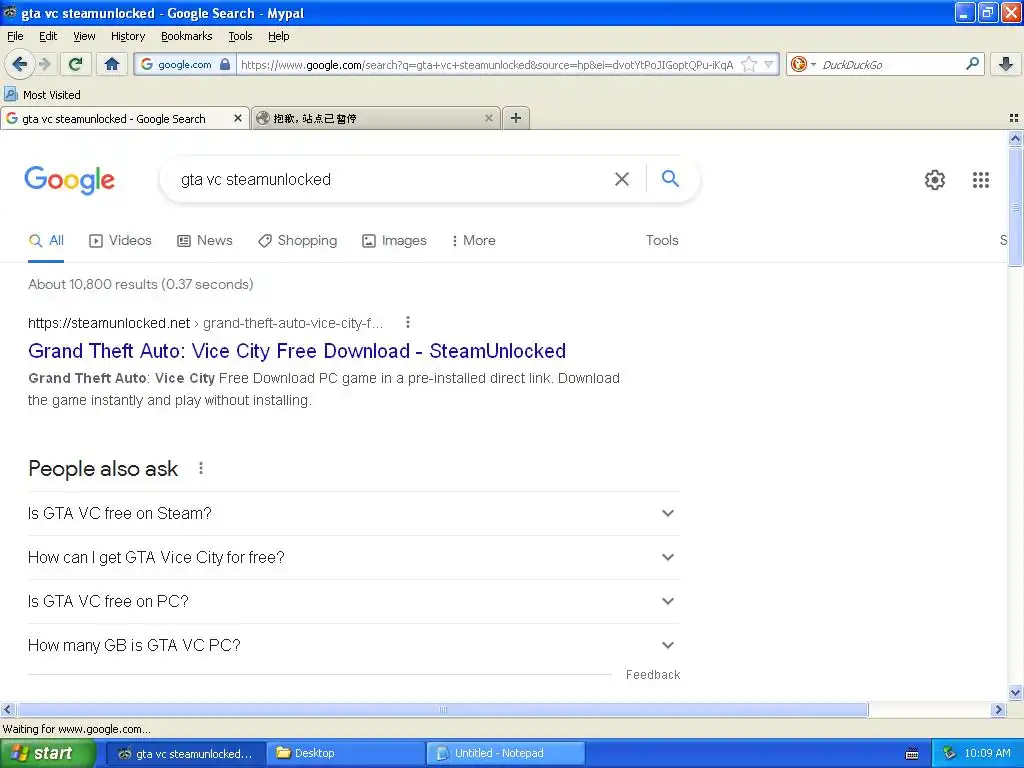
Task: Click the system tray network icon
Action: [x=950, y=753]
